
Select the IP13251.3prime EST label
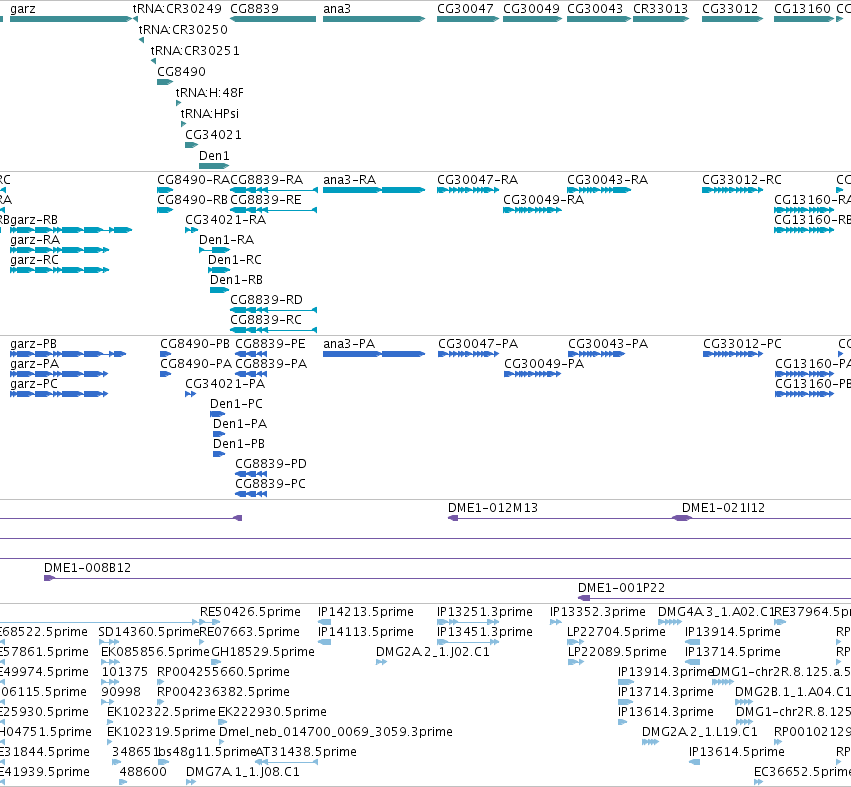485,612
